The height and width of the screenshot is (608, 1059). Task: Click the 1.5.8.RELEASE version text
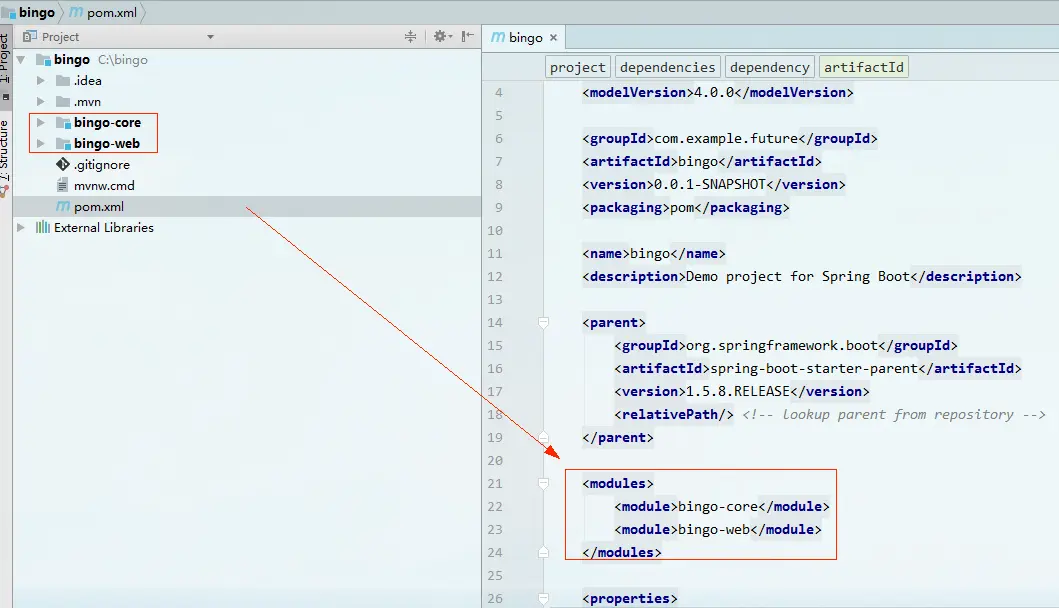click(738, 391)
